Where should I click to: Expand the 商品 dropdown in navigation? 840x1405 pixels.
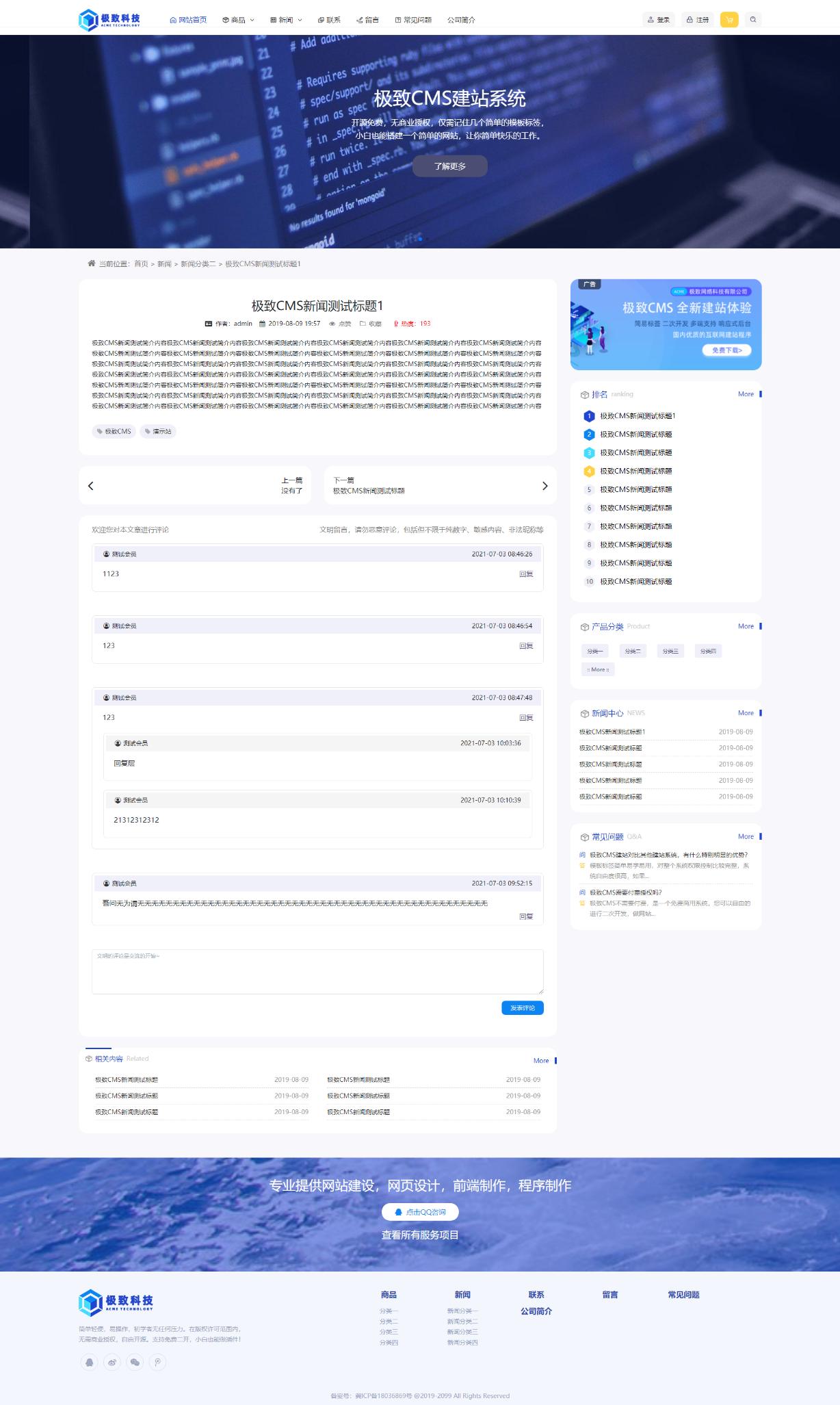(238, 20)
